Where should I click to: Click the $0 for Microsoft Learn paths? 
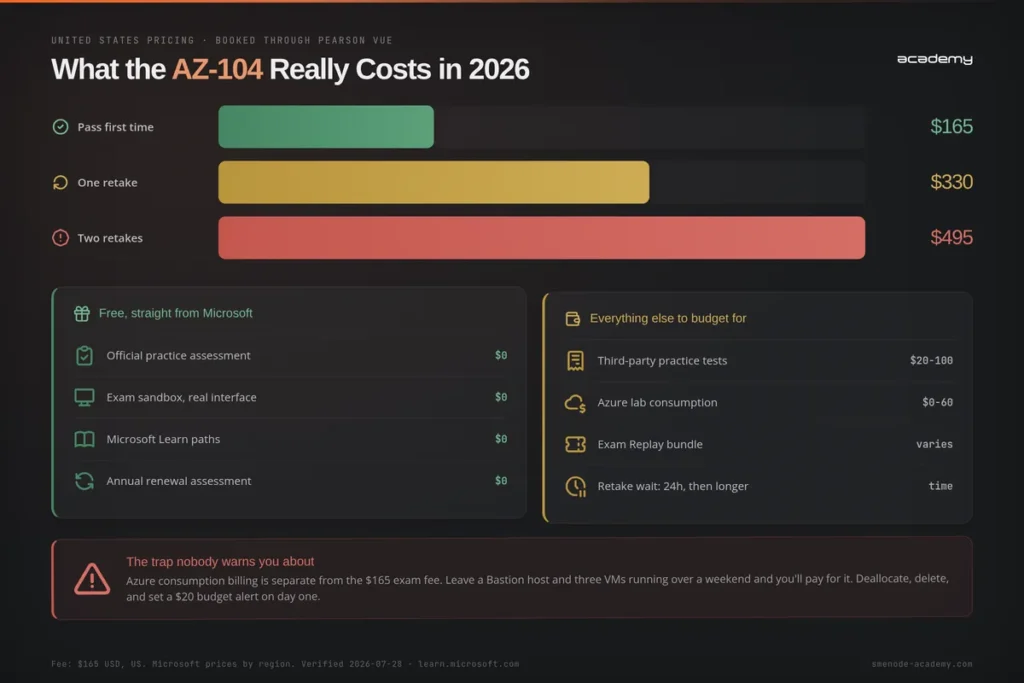(501, 439)
